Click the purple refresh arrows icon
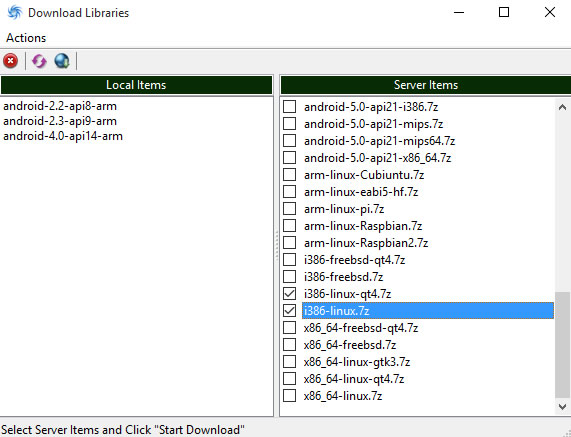Screen dimensions: 571x437 [x=39, y=61]
